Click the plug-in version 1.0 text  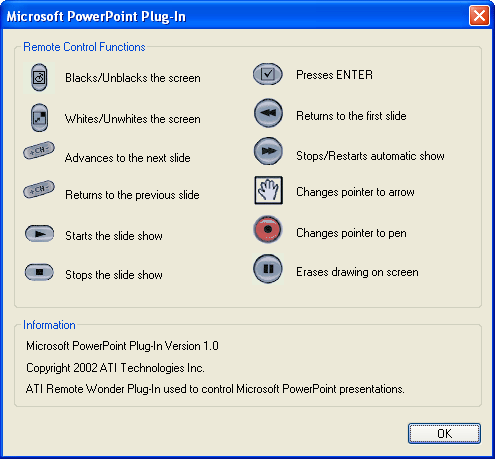pos(122,346)
